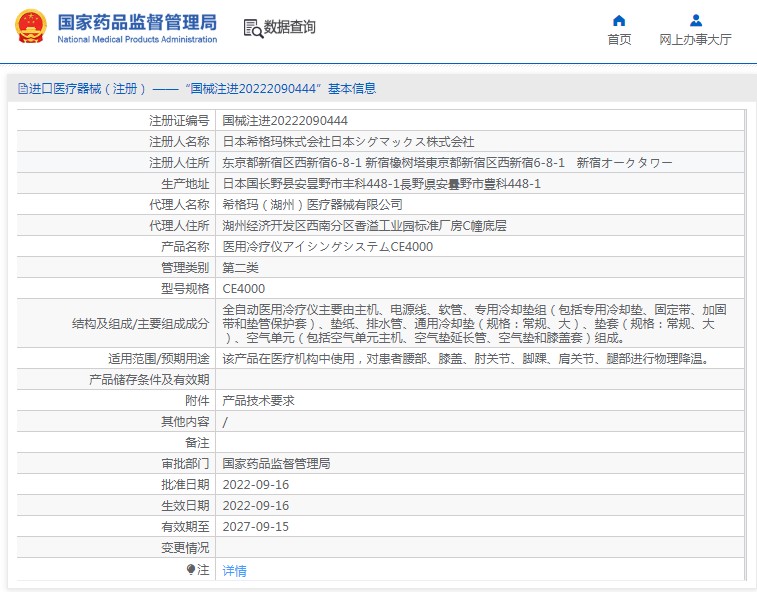Screen dimensions: 757x592
Task: Click the 数据查询 label
Action: [x=289, y=27]
